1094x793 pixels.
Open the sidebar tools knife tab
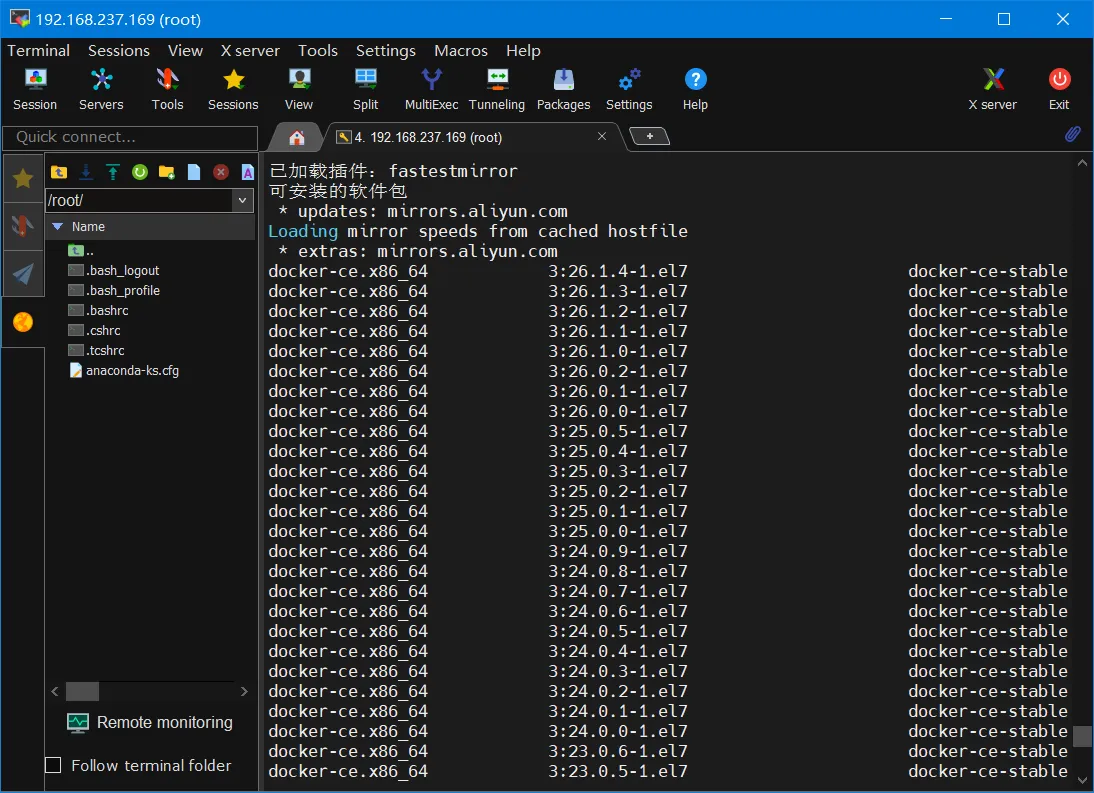point(23,226)
